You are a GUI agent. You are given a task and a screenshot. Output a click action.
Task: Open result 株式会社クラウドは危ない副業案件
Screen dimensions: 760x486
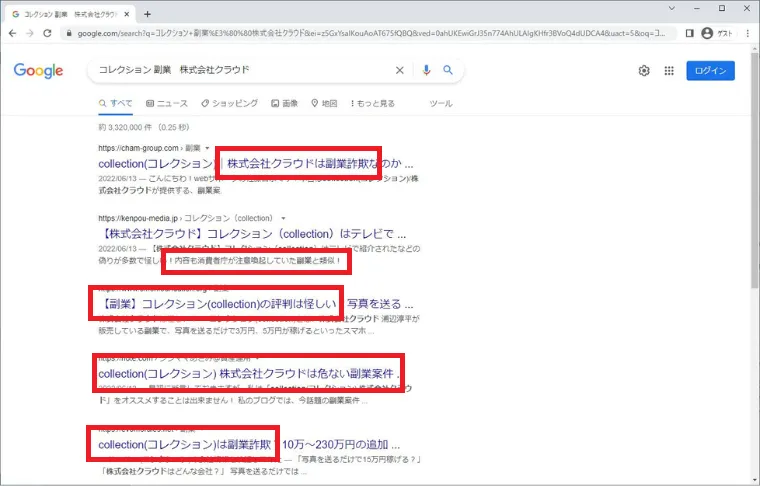249,374
